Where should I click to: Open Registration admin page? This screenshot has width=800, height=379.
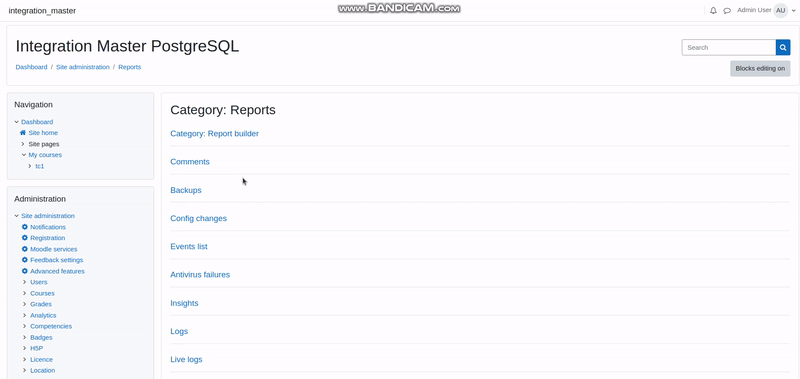pyautogui.click(x=47, y=238)
